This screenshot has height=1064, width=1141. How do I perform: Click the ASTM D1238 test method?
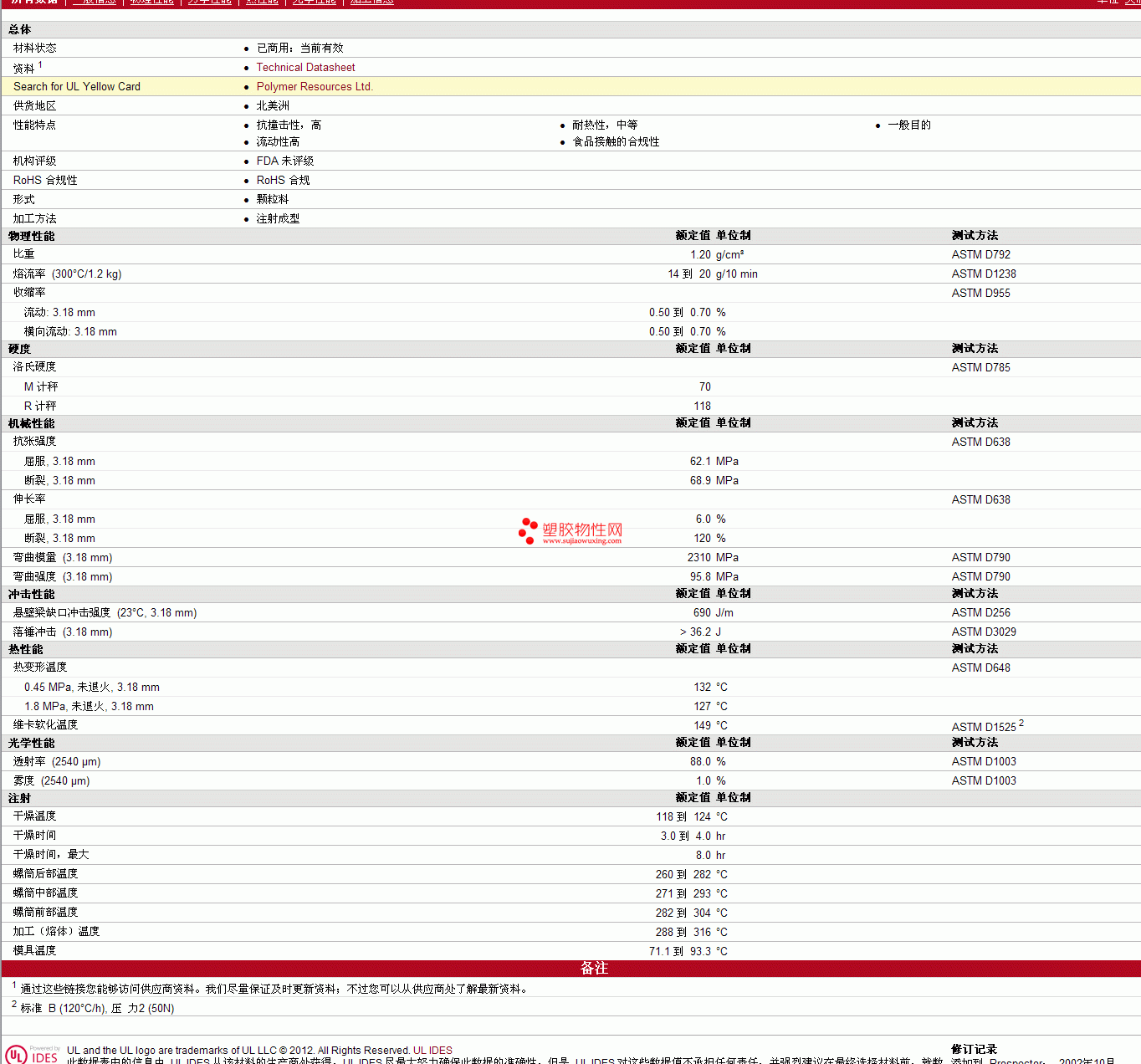pos(984,274)
